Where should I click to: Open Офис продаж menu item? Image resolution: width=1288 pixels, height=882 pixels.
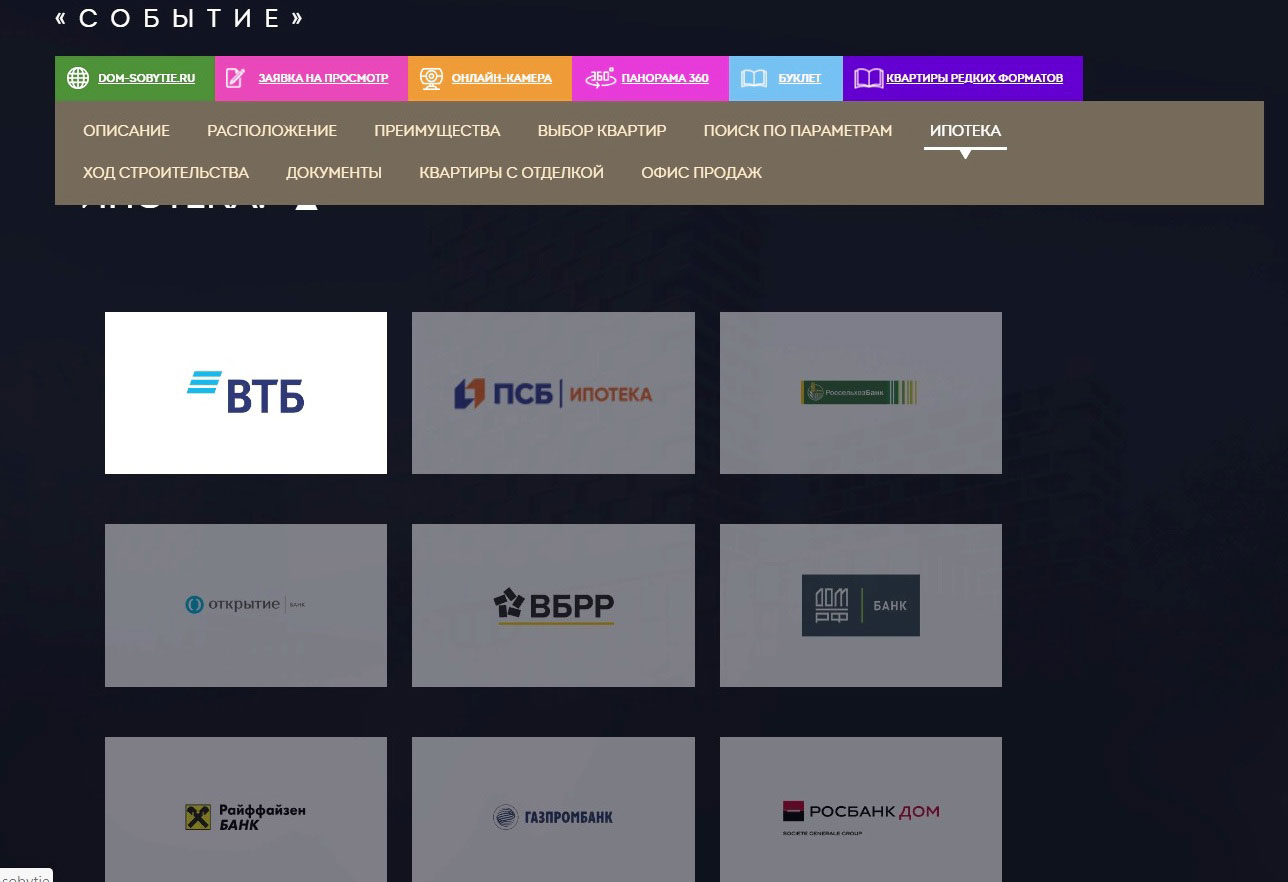[x=701, y=173]
